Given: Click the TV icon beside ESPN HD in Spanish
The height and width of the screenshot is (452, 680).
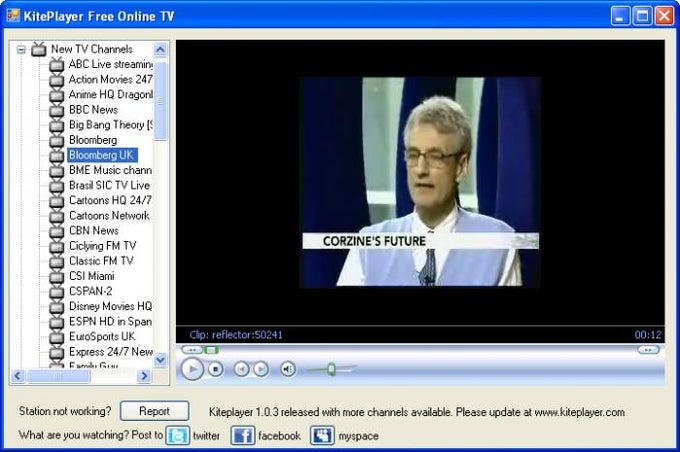Looking at the screenshot, I should pyautogui.click(x=56, y=322).
